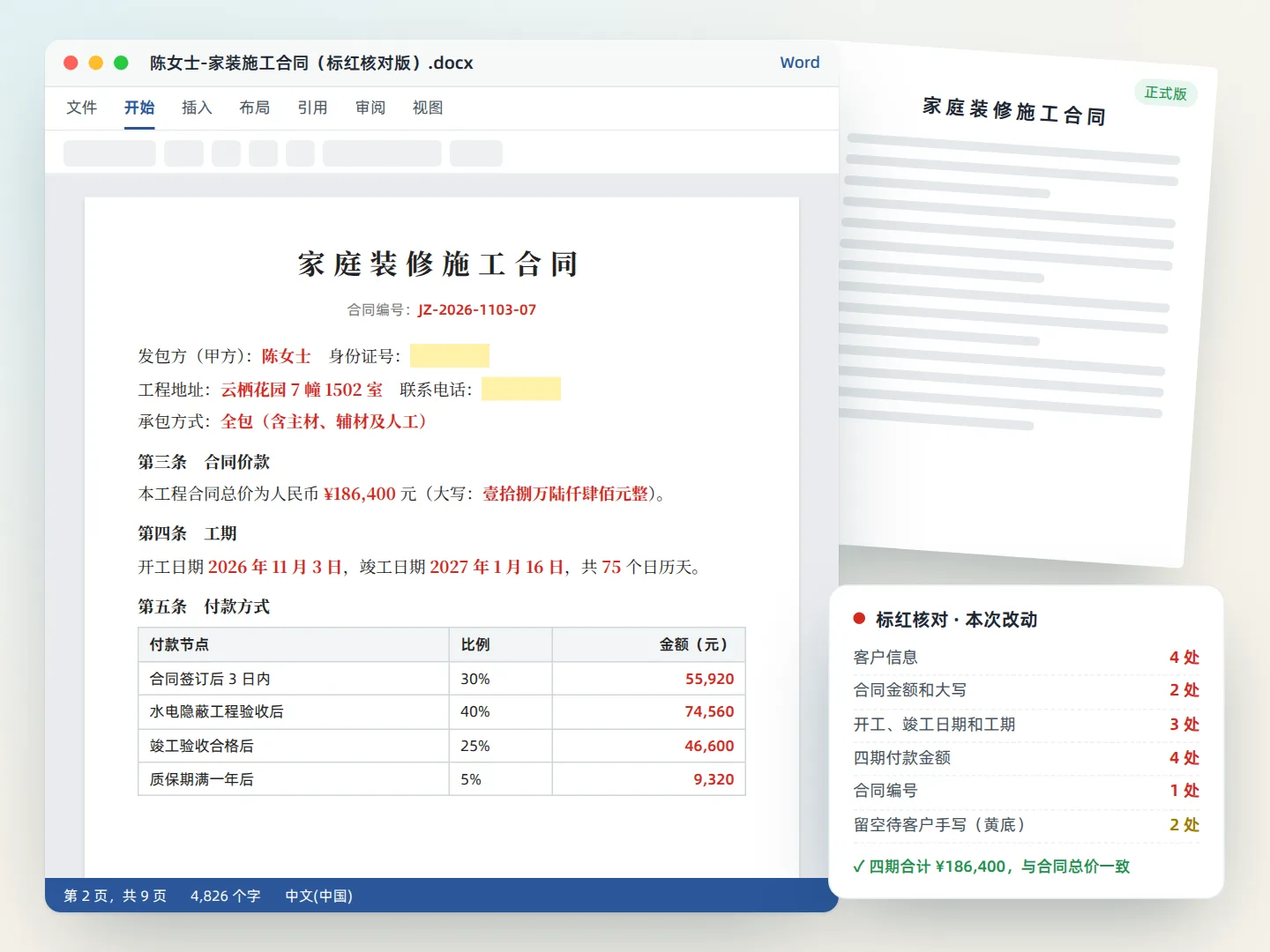Open the 视图 ribbon tab
The image size is (1270, 952).
tap(428, 108)
